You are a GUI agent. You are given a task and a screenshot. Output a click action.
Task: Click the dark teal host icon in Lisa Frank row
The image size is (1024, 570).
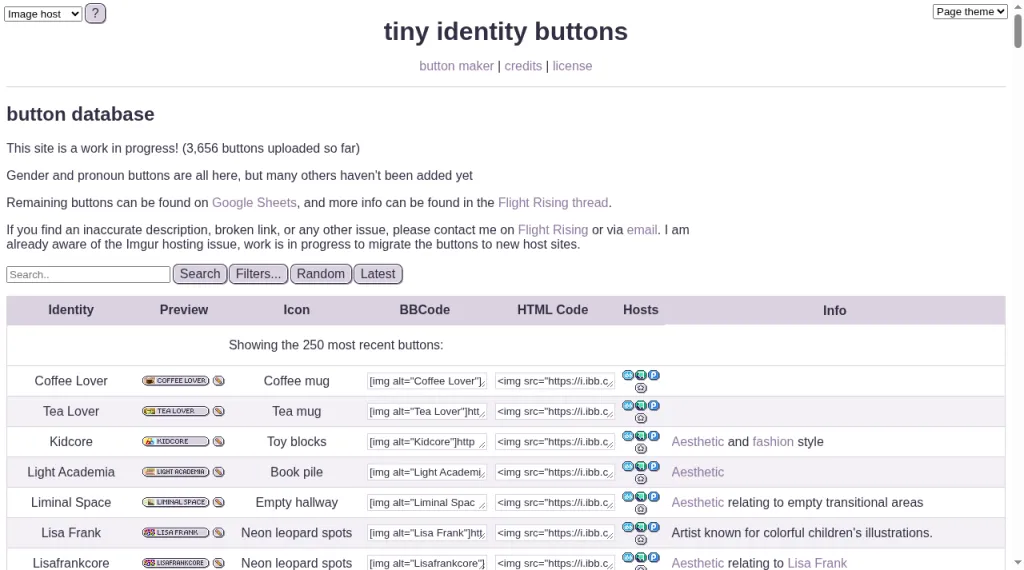click(x=641, y=527)
